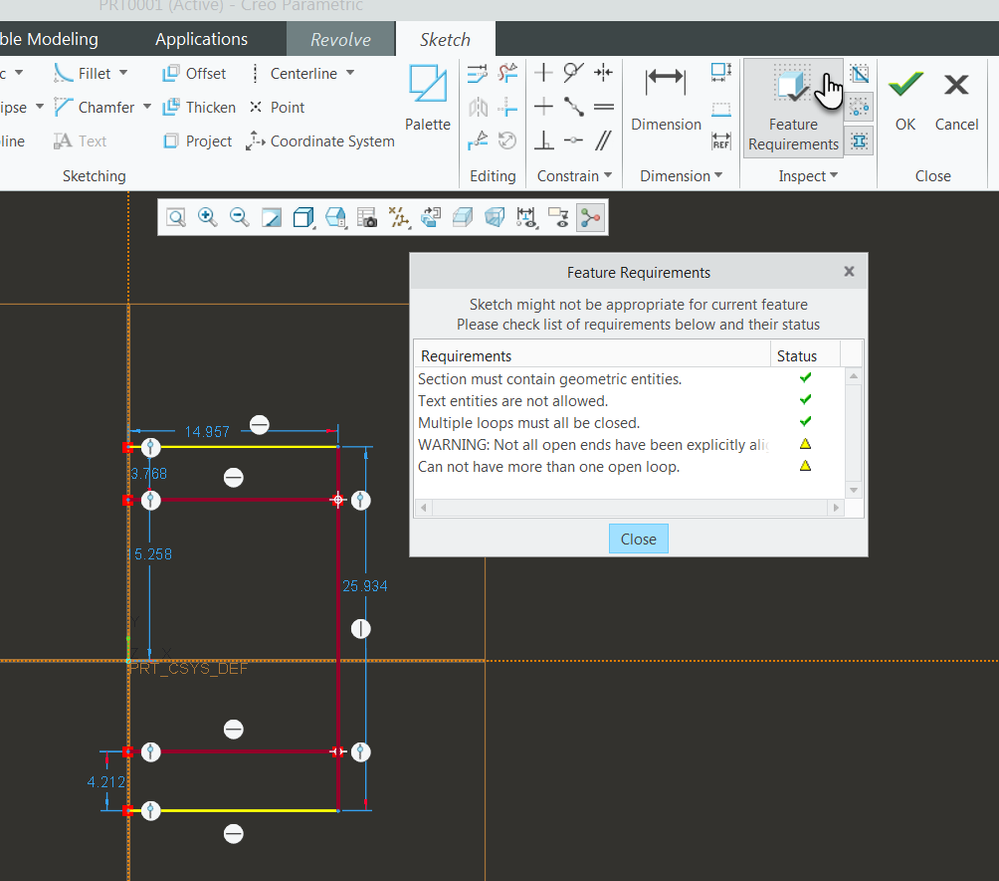Image resolution: width=999 pixels, height=881 pixels.
Task: Cancel the sketch
Action: (956, 99)
